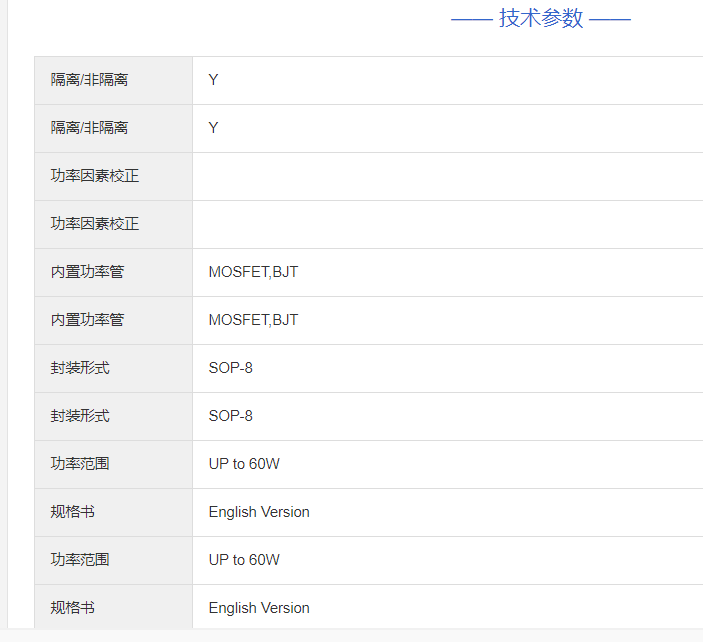Screen dimensions: 703x642
Task: Select the lower 内置功率管 label
Action: point(88,320)
